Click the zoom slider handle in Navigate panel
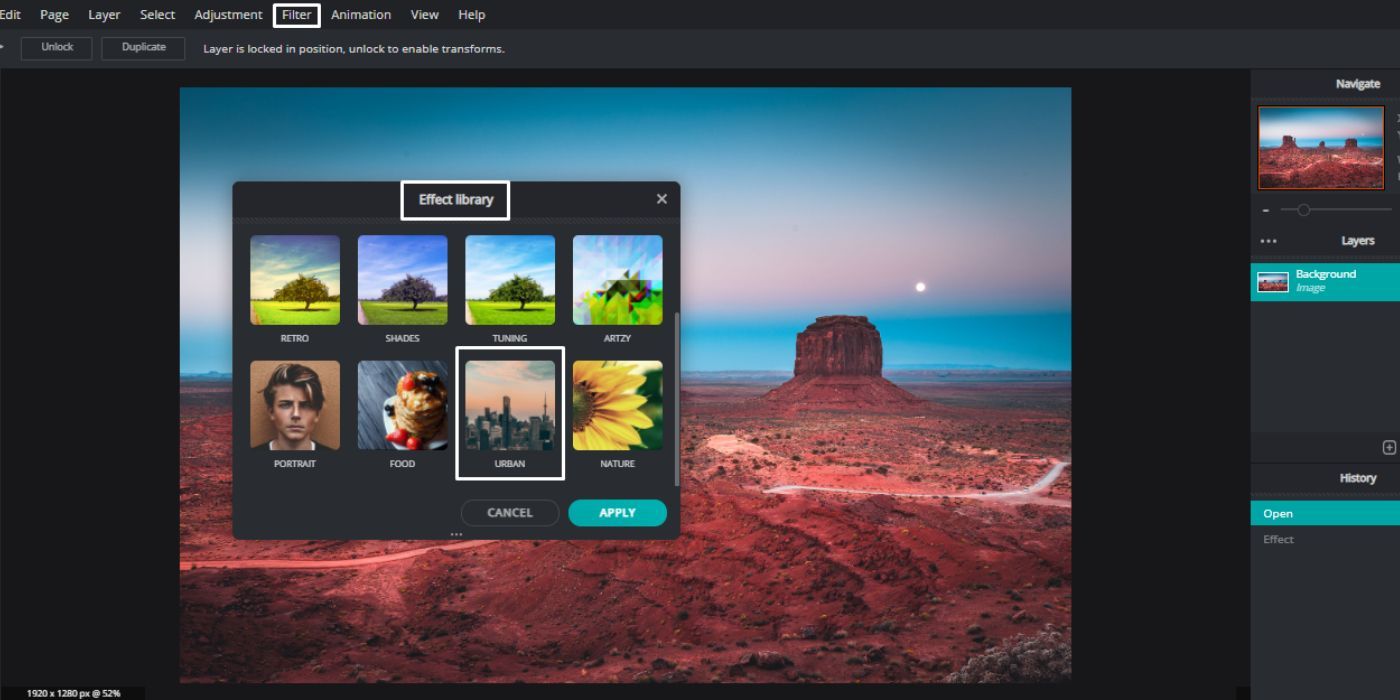Image resolution: width=1400 pixels, height=700 pixels. [1303, 210]
